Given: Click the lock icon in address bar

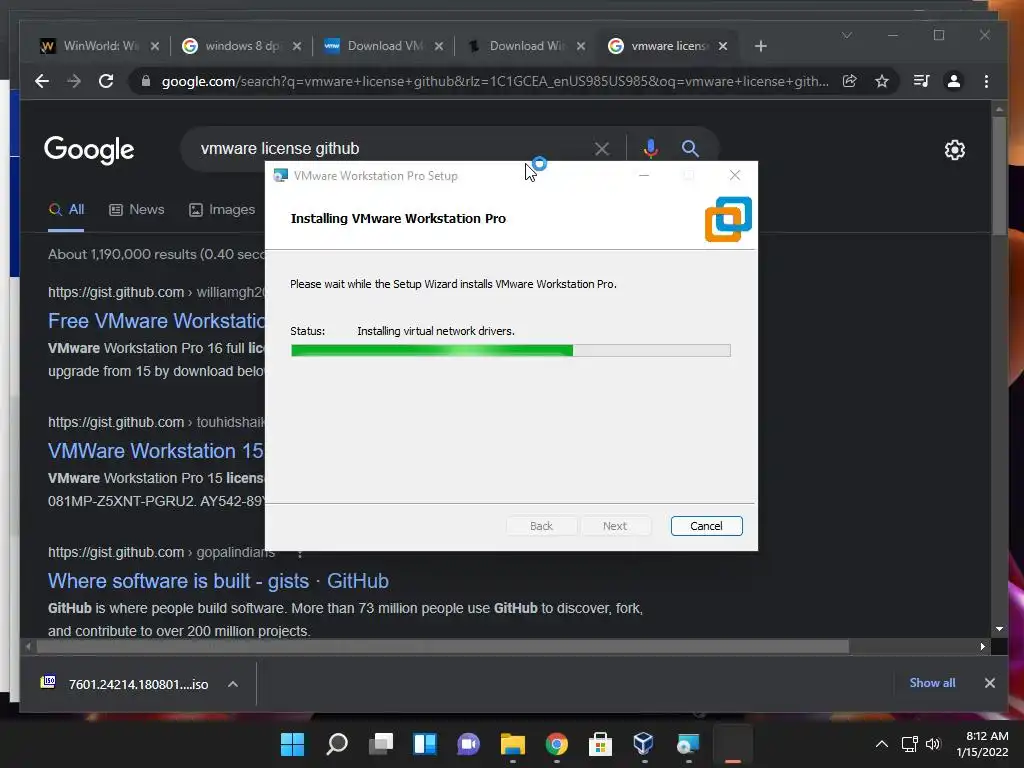Looking at the screenshot, I should click(x=146, y=81).
